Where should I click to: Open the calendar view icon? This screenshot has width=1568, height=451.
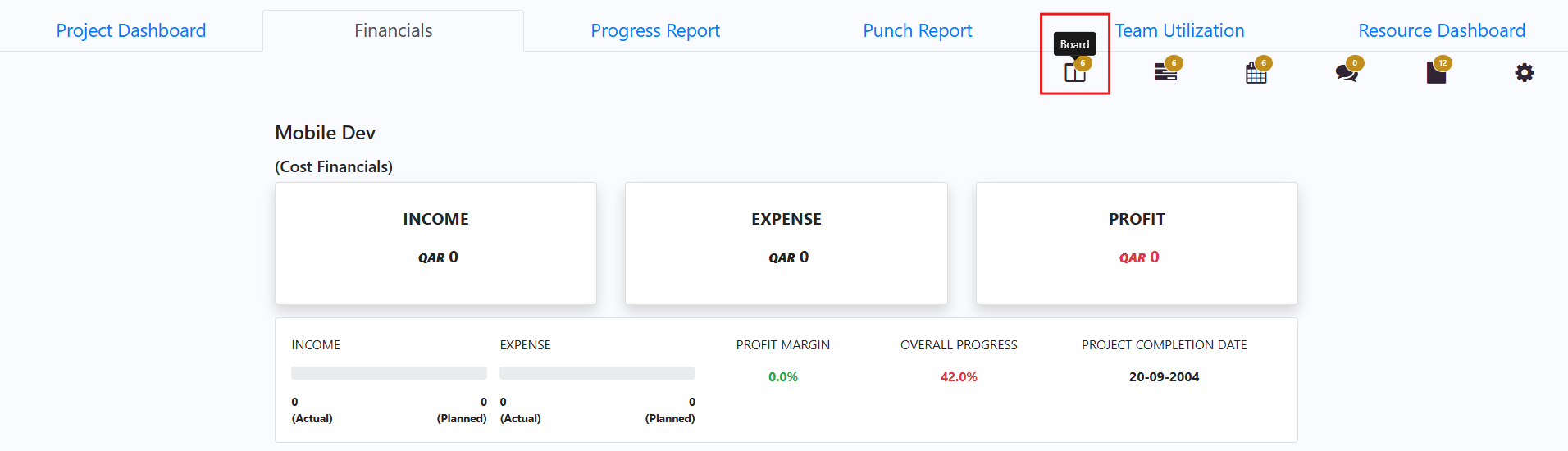pyautogui.click(x=1256, y=73)
